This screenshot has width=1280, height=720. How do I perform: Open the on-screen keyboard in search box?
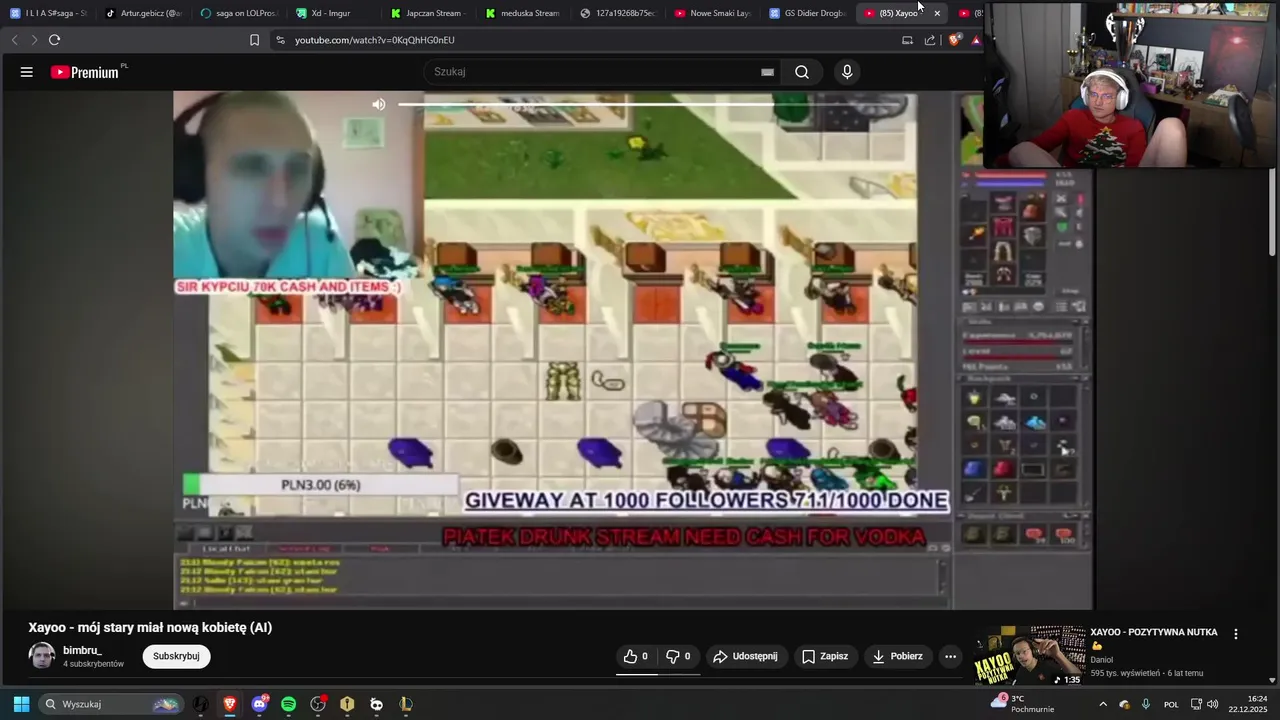[767, 72]
